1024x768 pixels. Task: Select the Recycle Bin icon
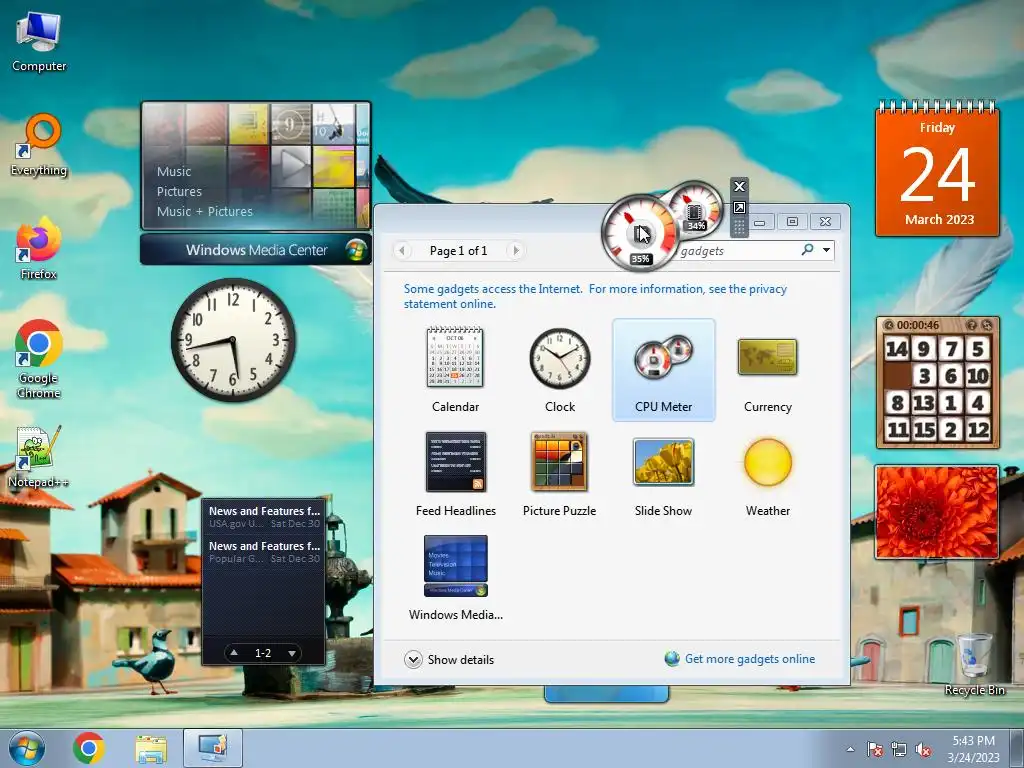click(974, 664)
